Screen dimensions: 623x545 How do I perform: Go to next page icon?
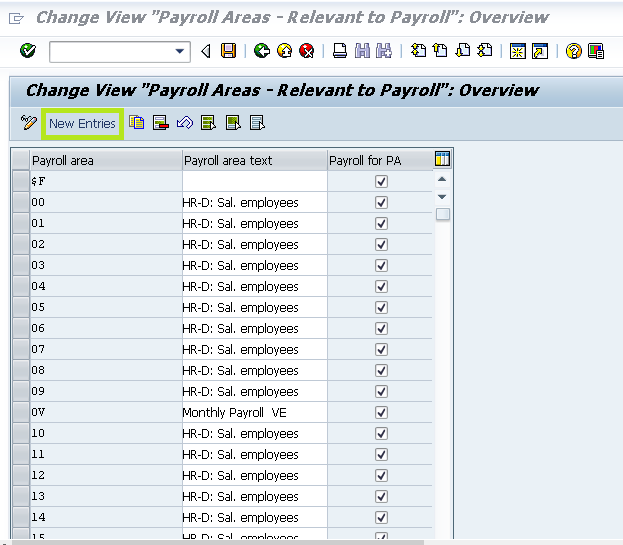point(463,51)
